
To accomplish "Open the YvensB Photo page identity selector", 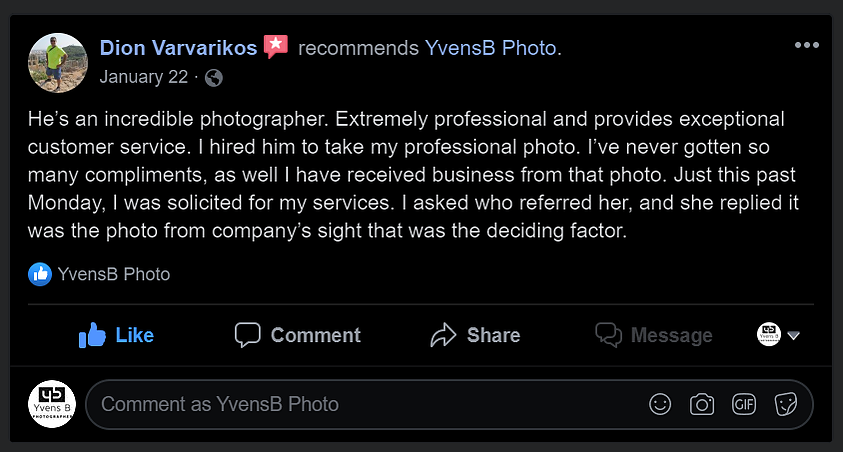I will [769, 334].
